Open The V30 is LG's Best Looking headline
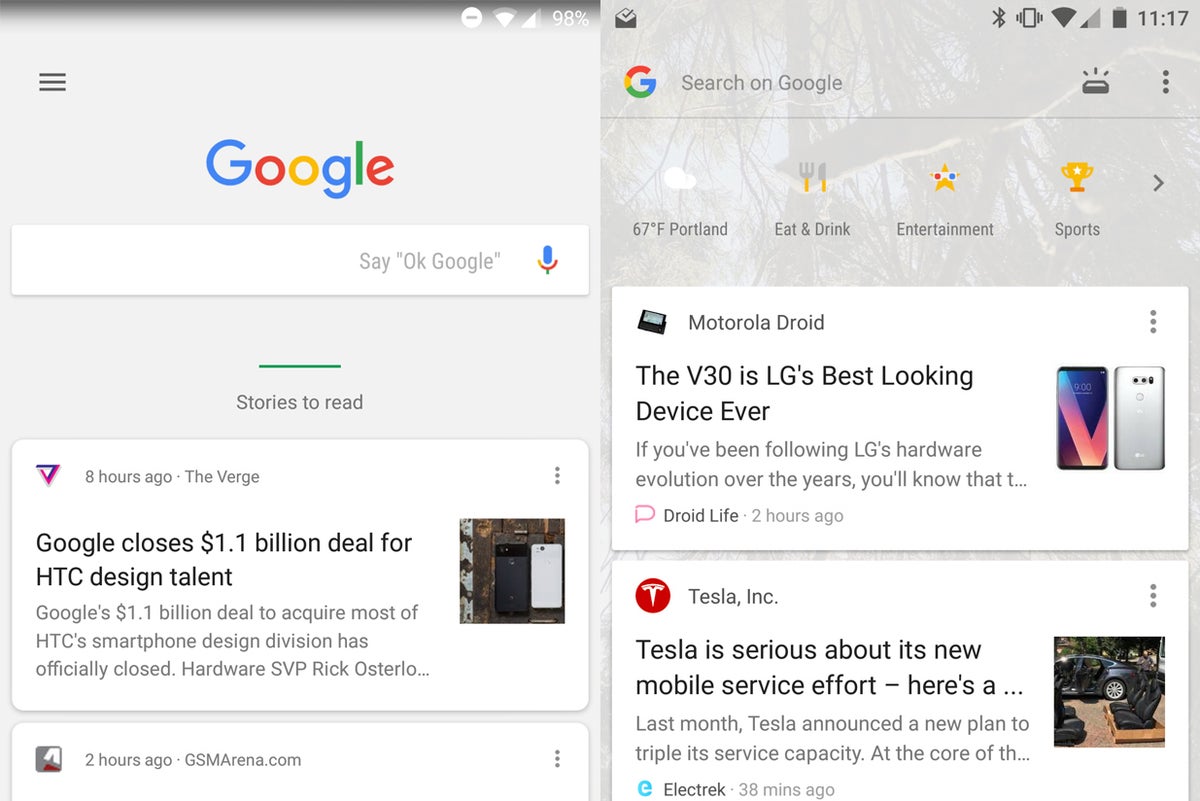The height and width of the screenshot is (801, 1200). pyautogui.click(x=805, y=393)
